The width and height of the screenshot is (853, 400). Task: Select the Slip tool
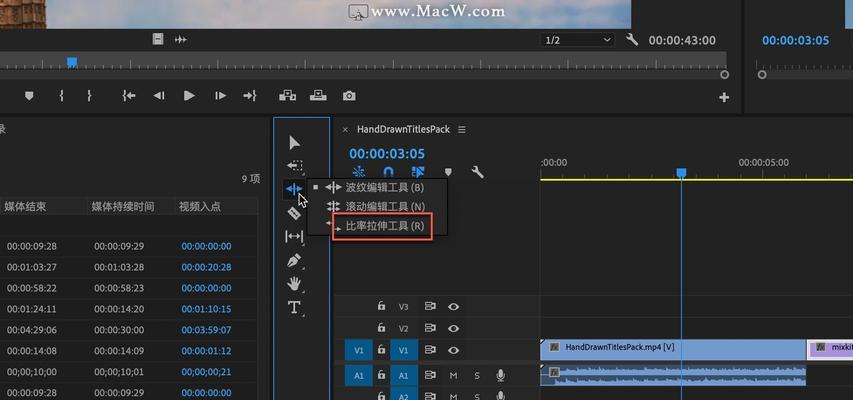[x=294, y=237]
